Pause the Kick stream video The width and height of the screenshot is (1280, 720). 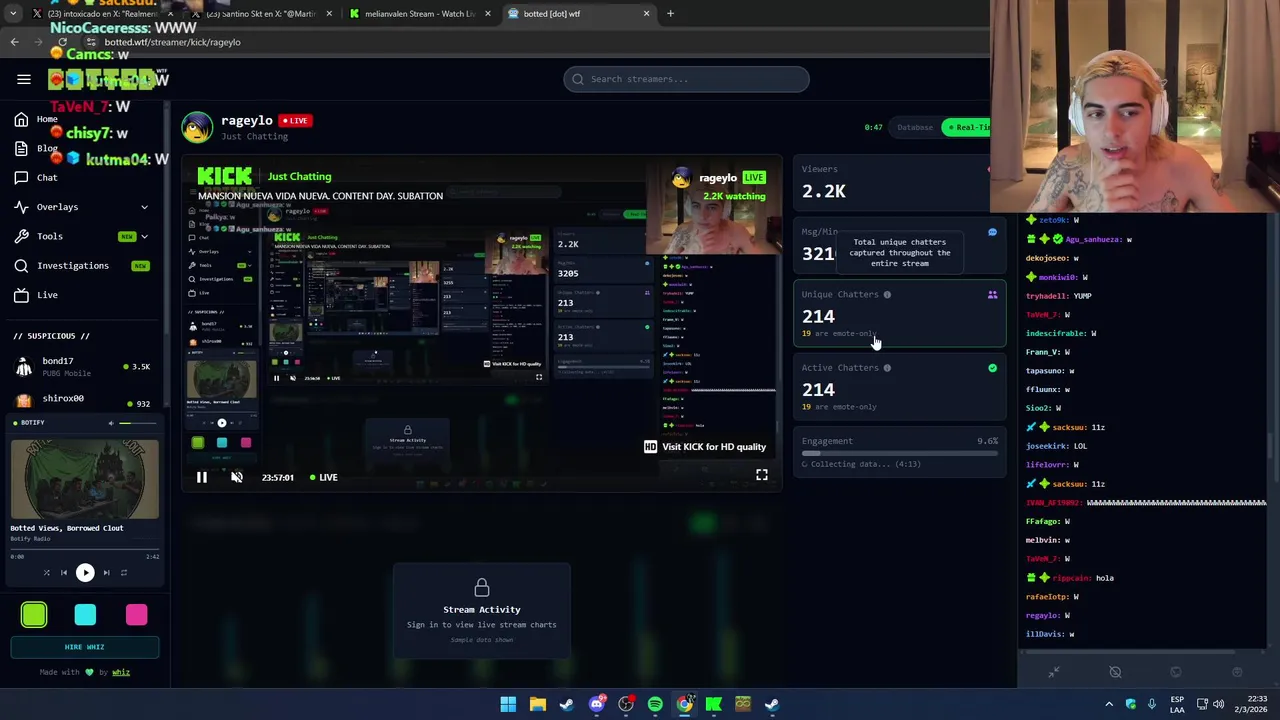tap(201, 477)
